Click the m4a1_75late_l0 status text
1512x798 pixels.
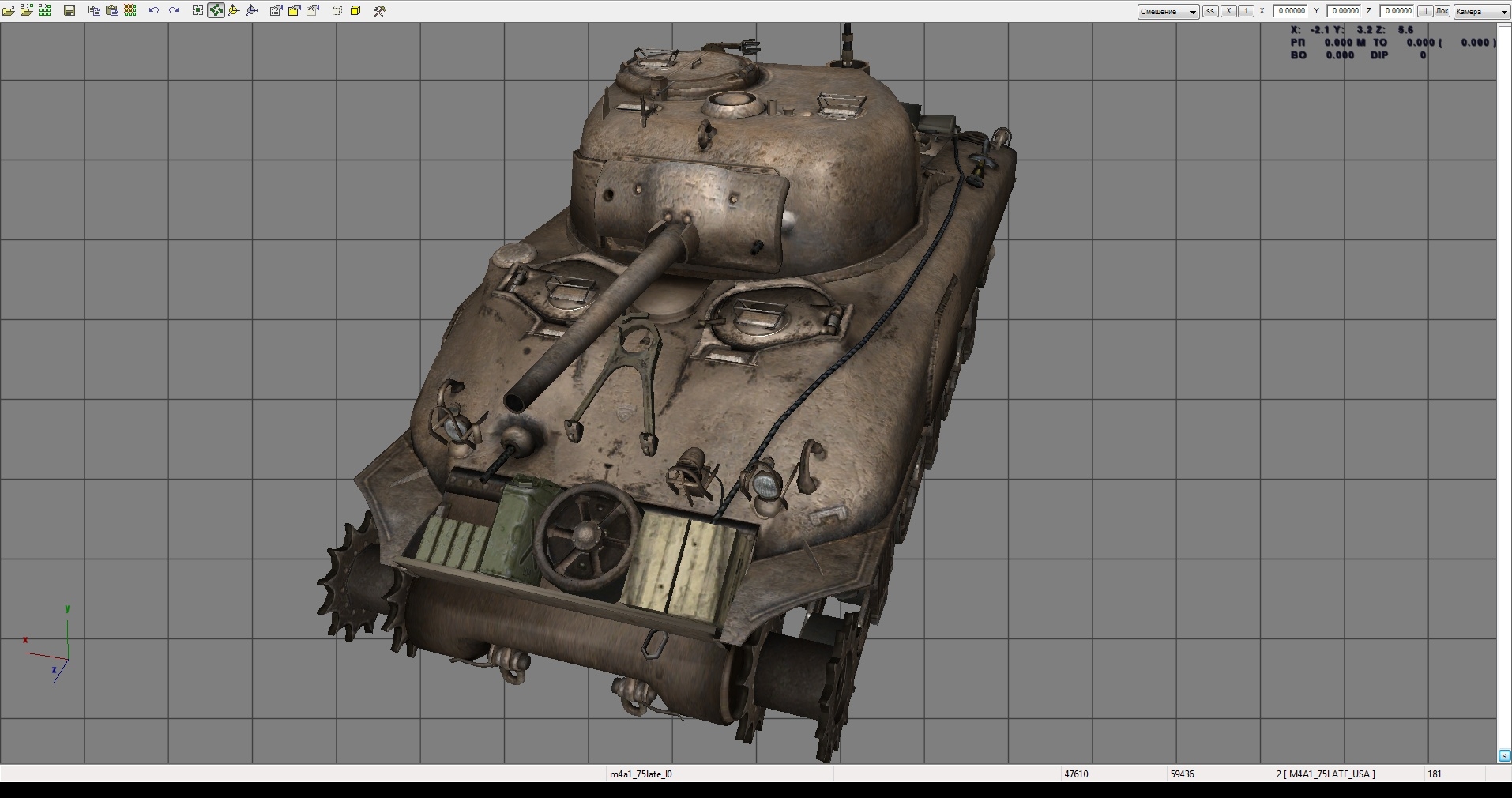point(641,774)
